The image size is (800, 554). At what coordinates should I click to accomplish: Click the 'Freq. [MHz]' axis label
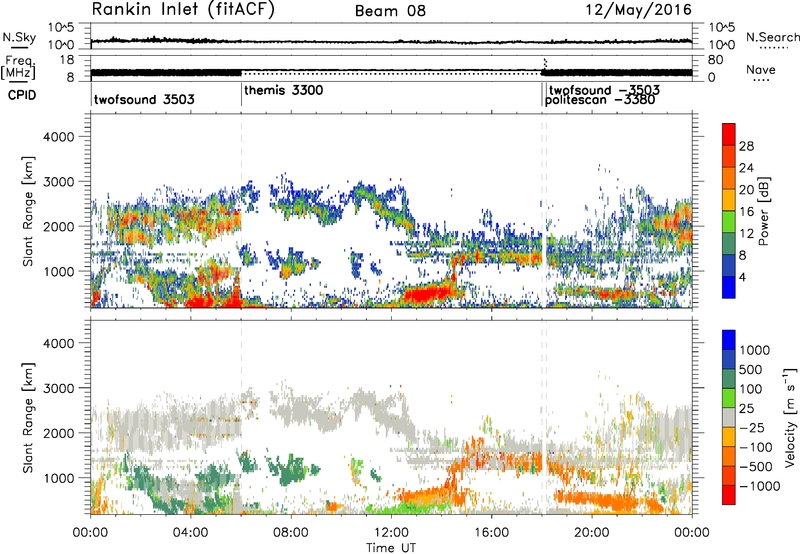[18, 68]
